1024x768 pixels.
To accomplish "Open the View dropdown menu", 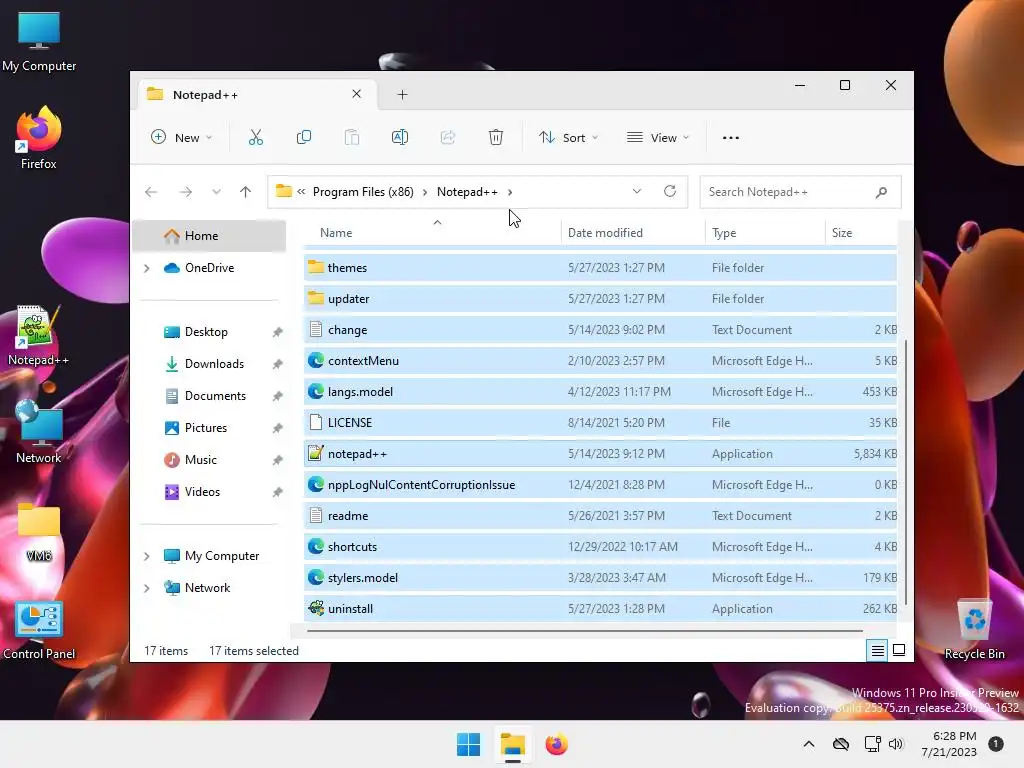I will pos(658,138).
